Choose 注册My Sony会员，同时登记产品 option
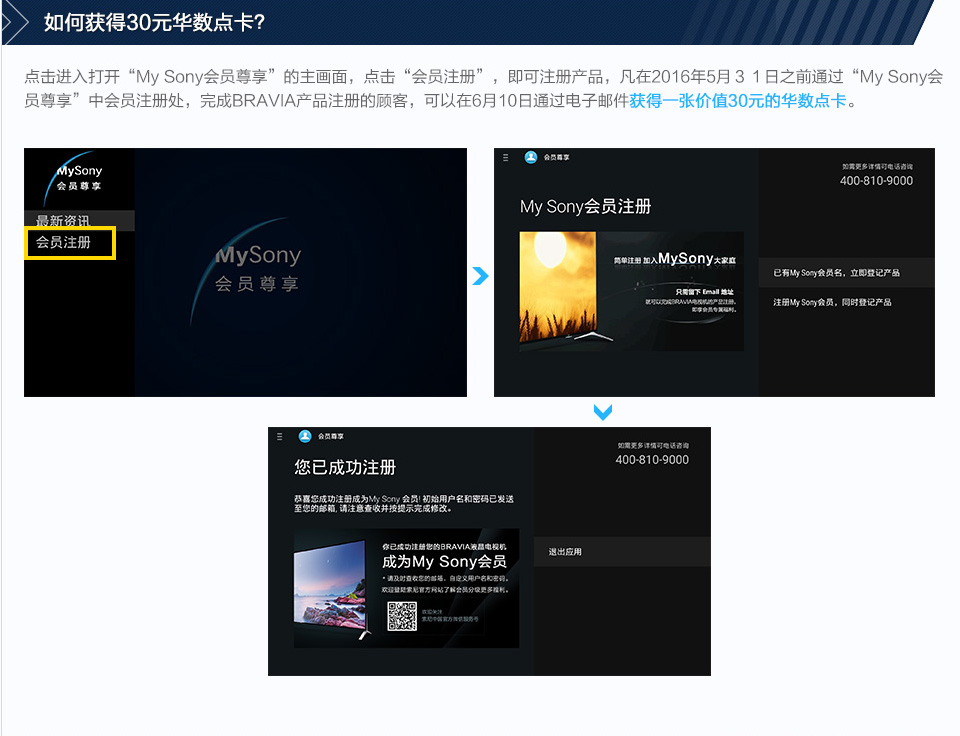This screenshot has width=960, height=736. 846,302
